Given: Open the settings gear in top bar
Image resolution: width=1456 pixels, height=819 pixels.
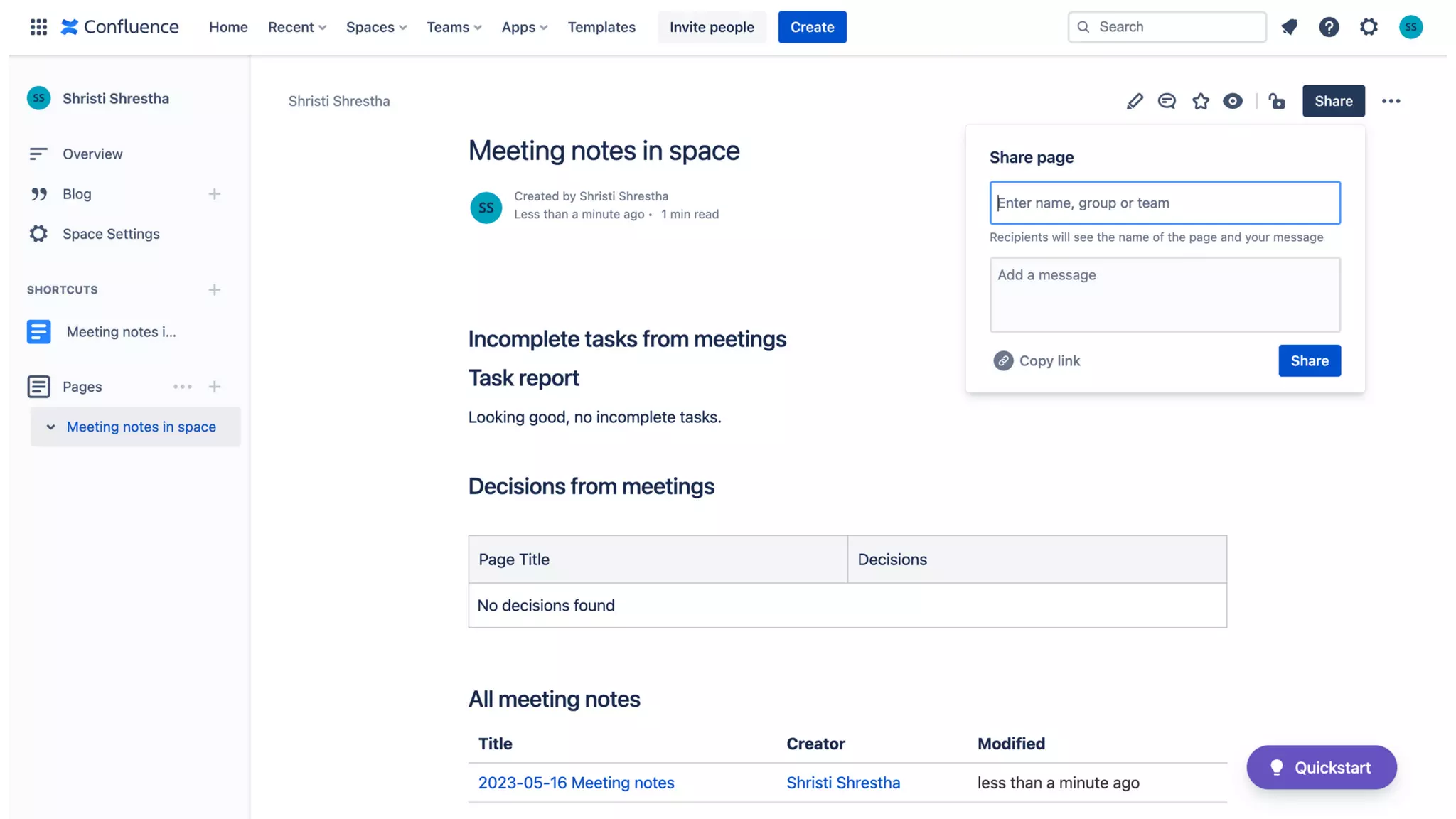Looking at the screenshot, I should (x=1369, y=27).
